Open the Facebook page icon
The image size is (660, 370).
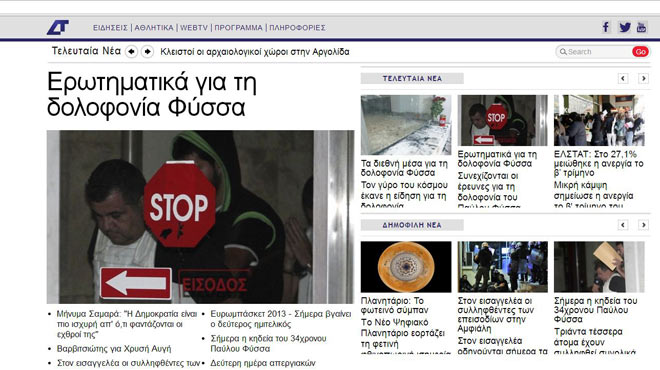[606, 27]
